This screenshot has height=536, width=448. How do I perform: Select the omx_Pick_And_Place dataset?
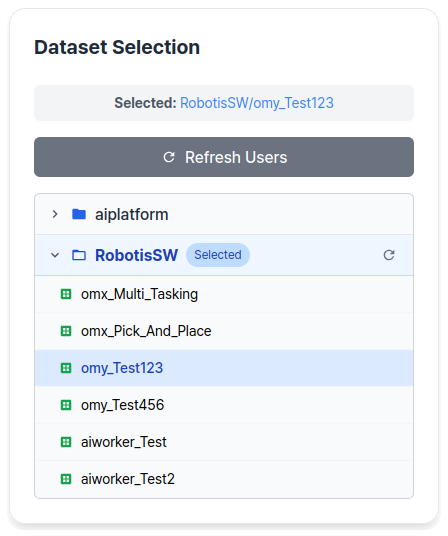pyautogui.click(x=224, y=331)
